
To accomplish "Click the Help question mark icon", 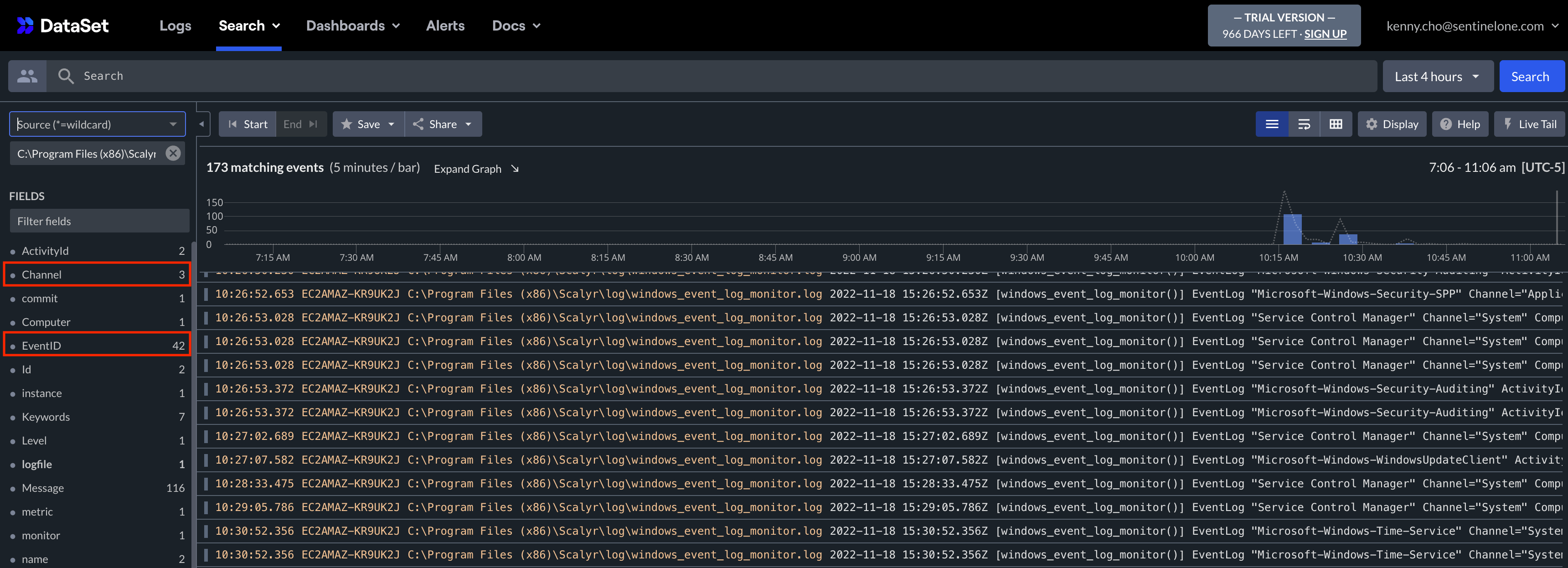I will click(x=1446, y=124).
